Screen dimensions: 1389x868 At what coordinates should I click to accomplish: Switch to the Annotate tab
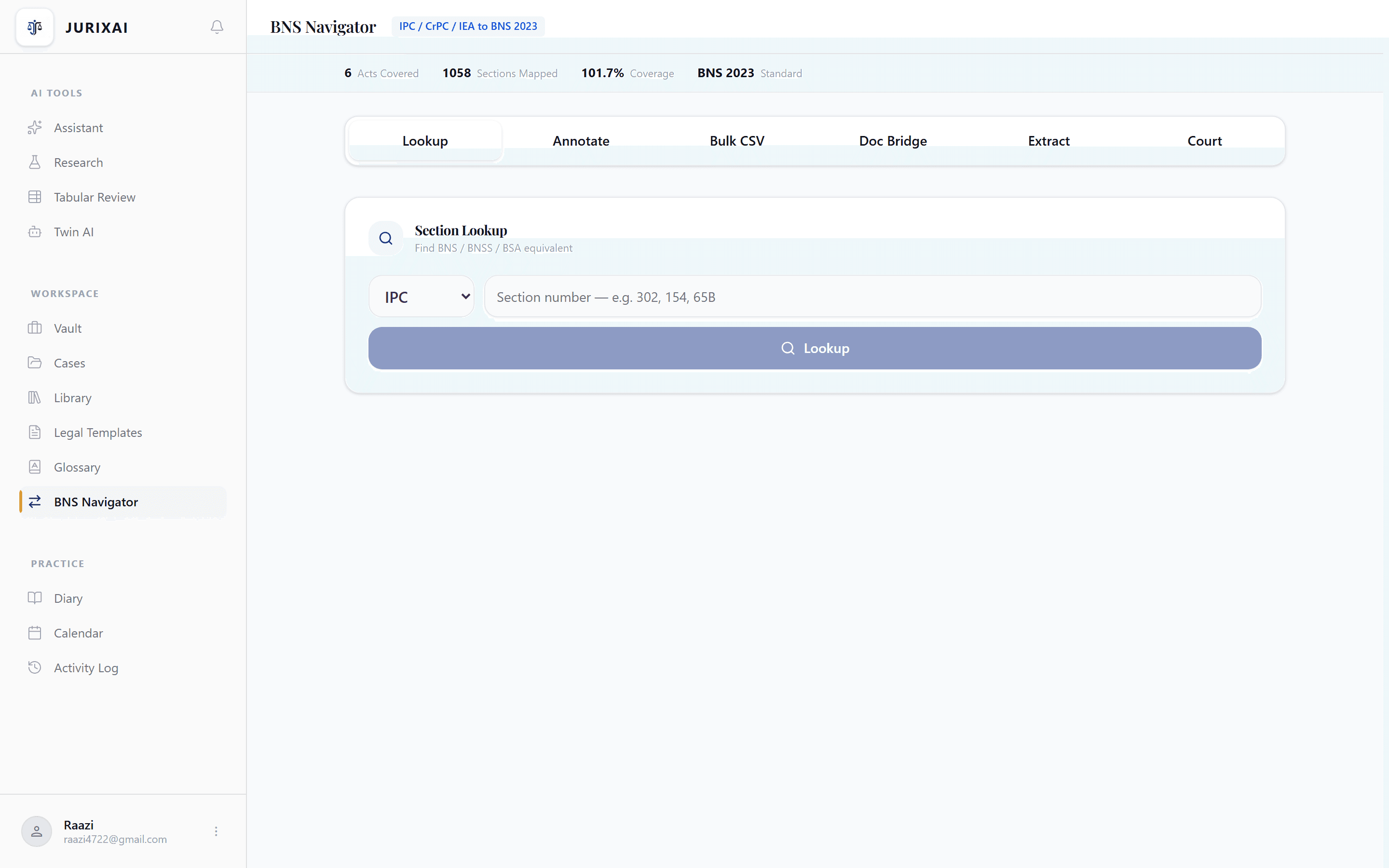[x=581, y=141]
